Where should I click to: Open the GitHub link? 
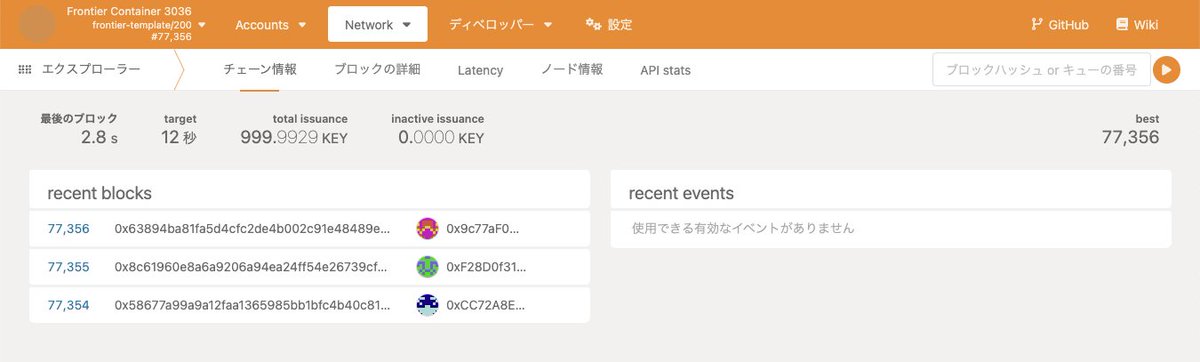pyautogui.click(x=1059, y=24)
